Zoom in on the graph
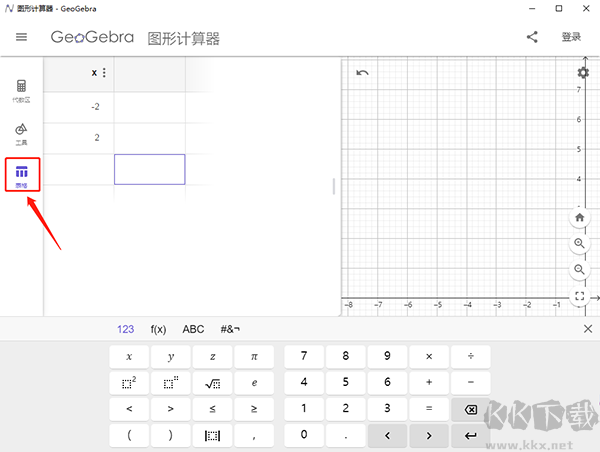The height and width of the screenshot is (452, 600). tap(579, 243)
